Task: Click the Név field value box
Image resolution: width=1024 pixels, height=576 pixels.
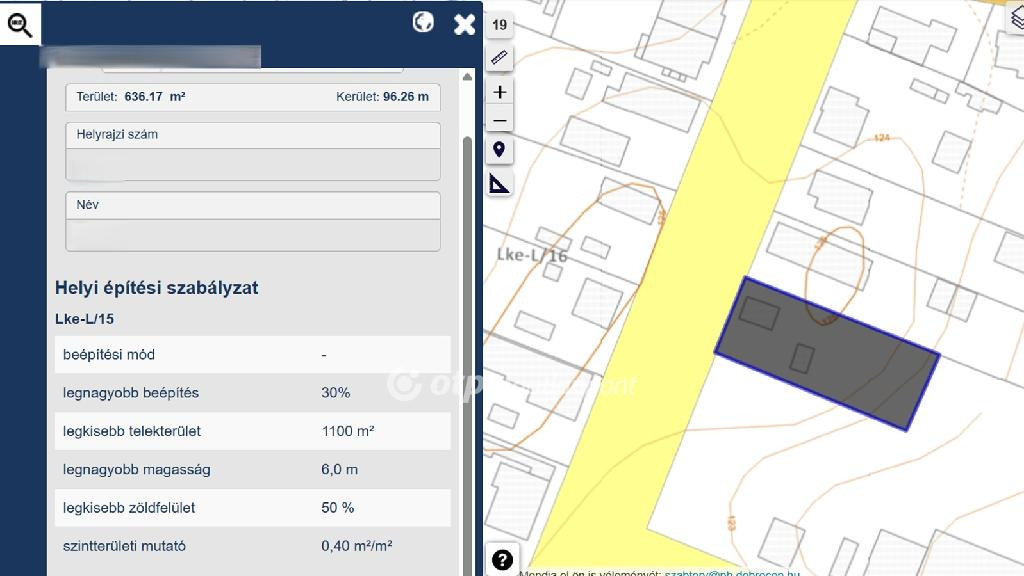Action: pyautogui.click(x=253, y=235)
